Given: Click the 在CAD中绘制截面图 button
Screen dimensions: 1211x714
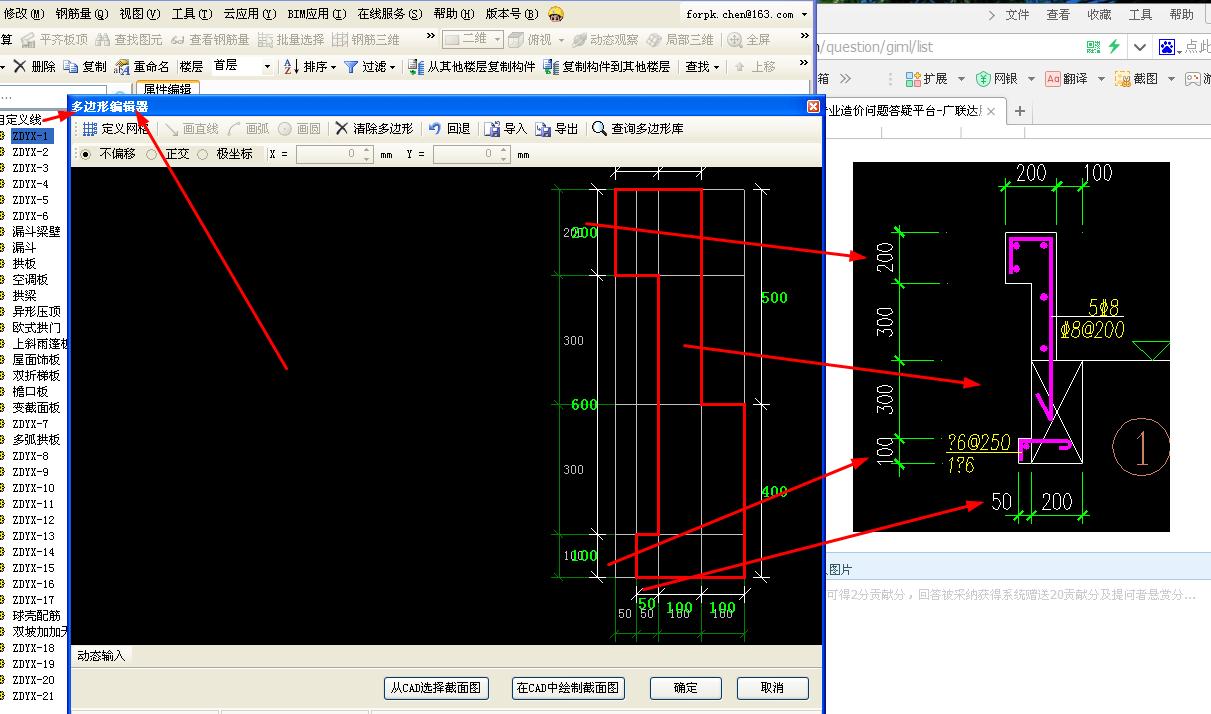Looking at the screenshot, I should coord(567,688).
